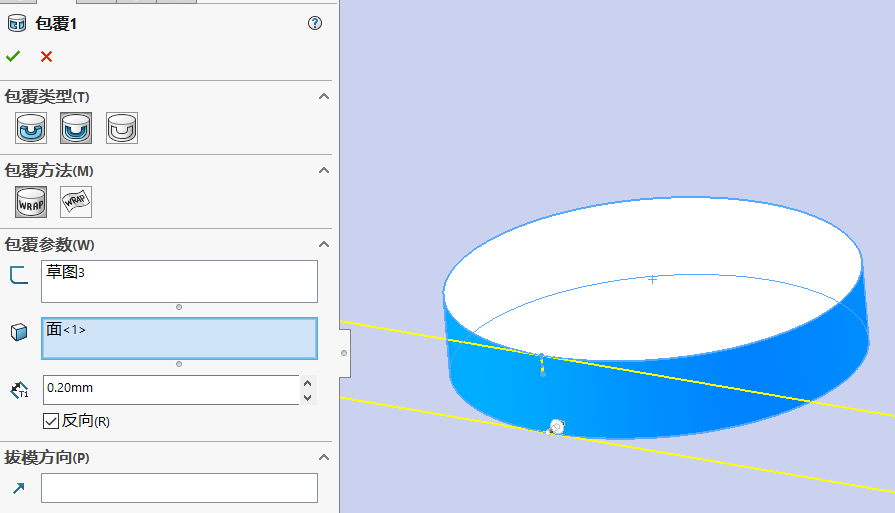Click the empty 拔模方向 direction field
The image size is (895, 513).
(x=179, y=488)
